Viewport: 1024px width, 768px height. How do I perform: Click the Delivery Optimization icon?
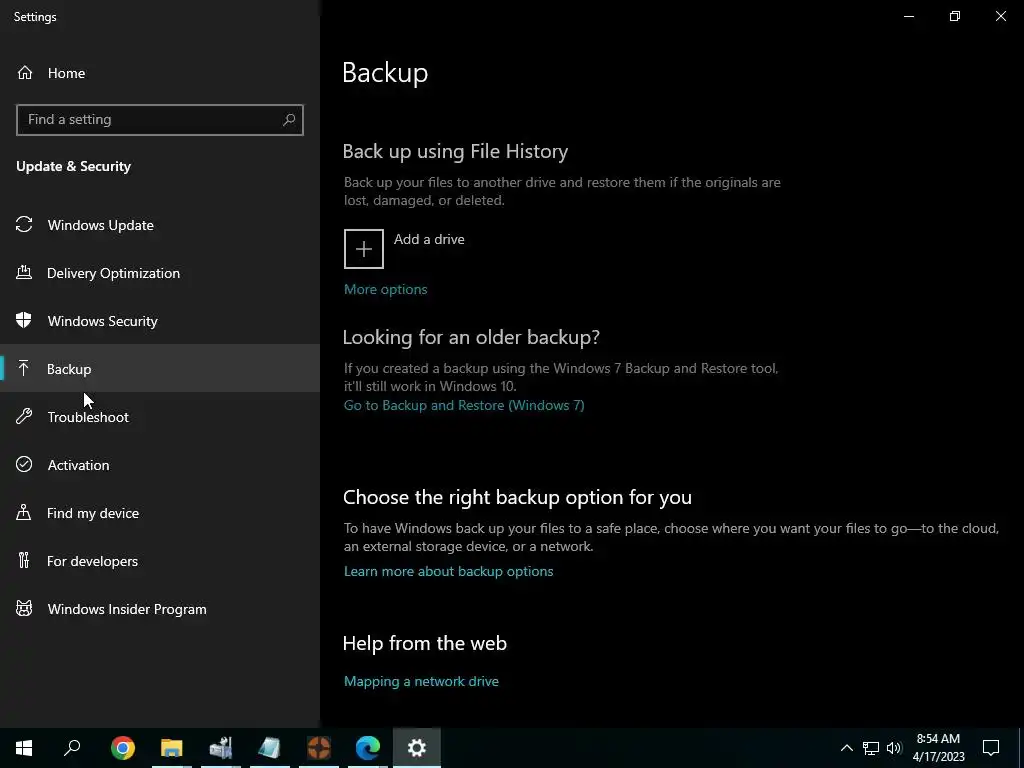coord(24,272)
